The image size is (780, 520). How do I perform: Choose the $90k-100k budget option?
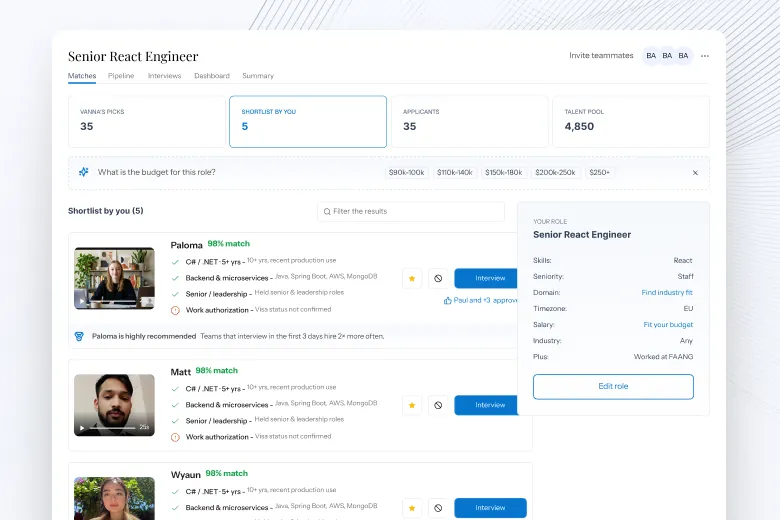pos(406,173)
